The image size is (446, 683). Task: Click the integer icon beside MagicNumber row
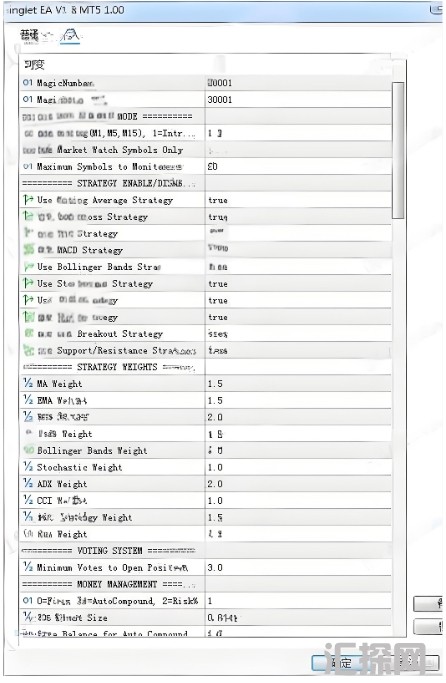pyautogui.click(x=27, y=82)
